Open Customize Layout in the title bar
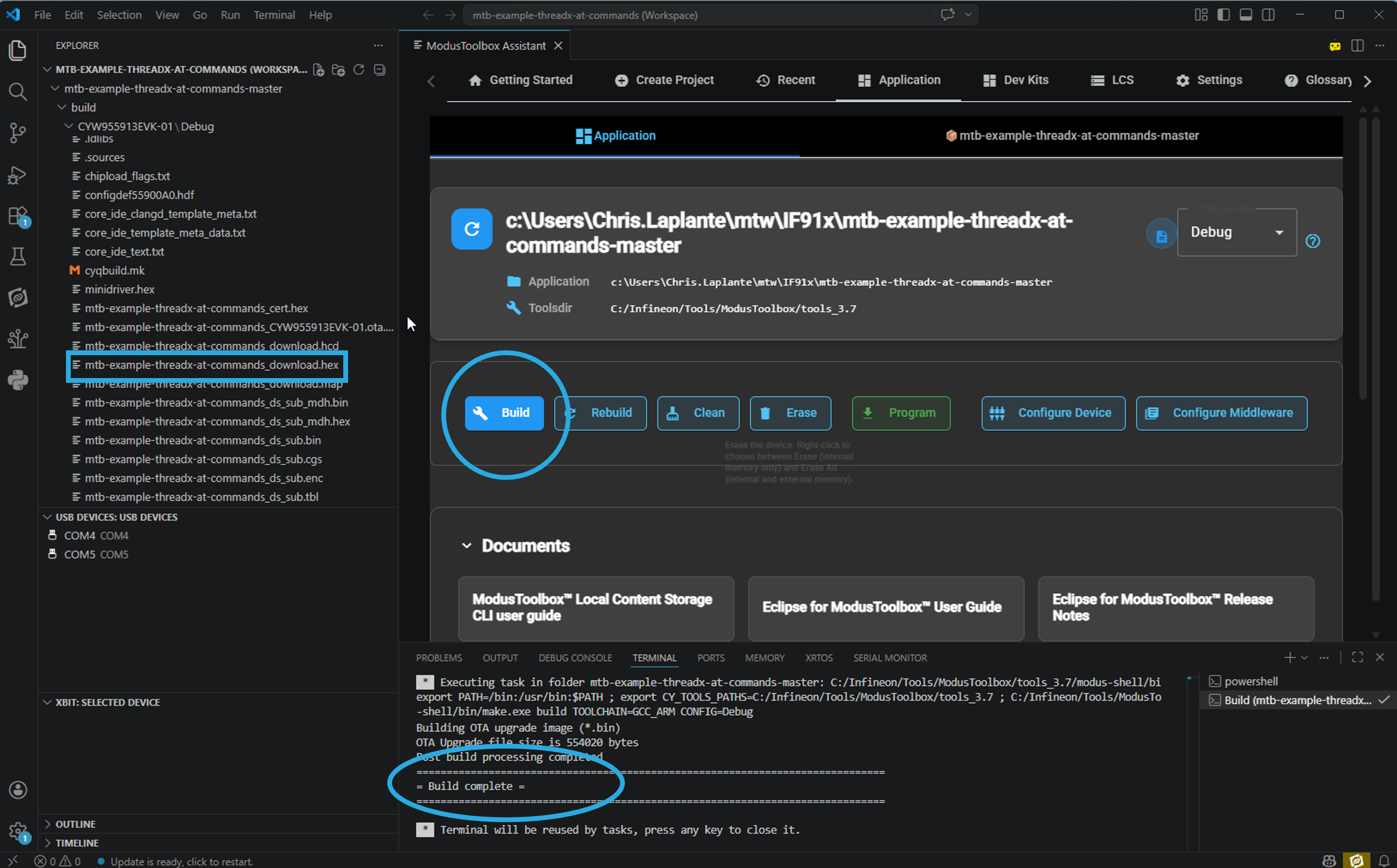 click(1201, 15)
